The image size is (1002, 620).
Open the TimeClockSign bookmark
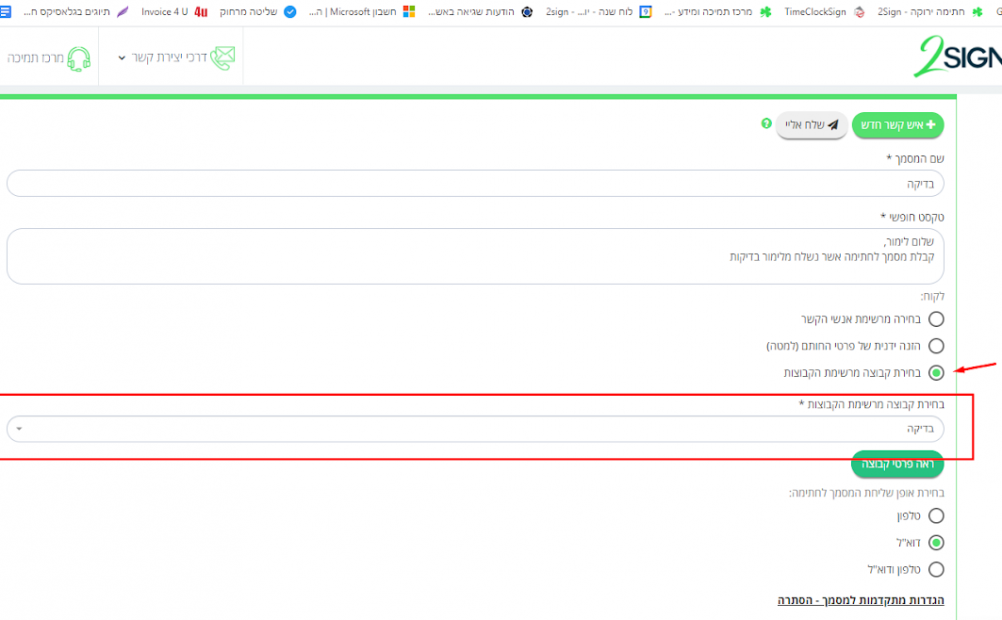pos(813,12)
